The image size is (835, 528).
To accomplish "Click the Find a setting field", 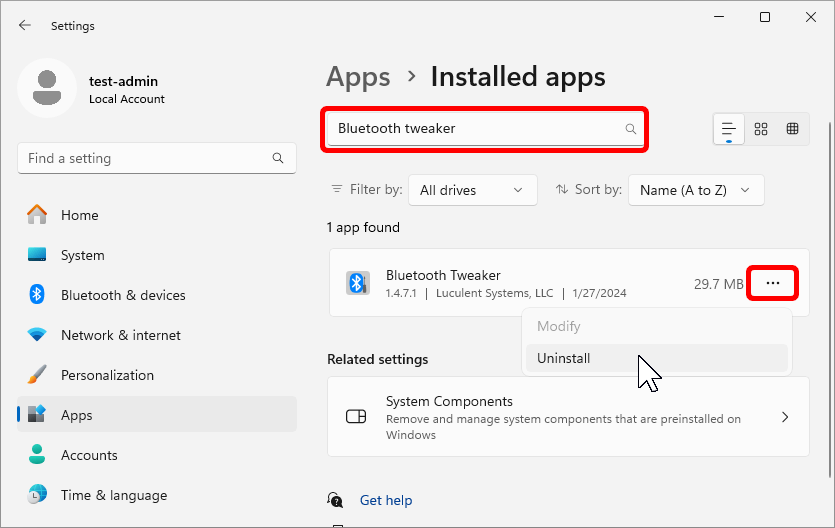I will click(157, 158).
